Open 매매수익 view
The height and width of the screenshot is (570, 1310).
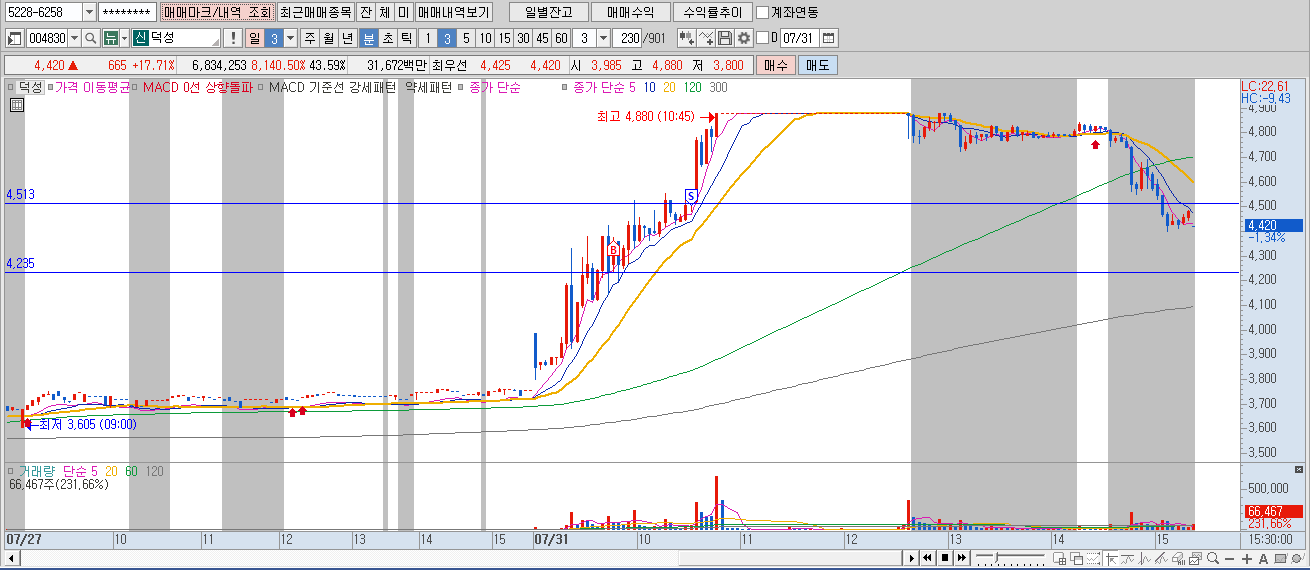pos(630,12)
